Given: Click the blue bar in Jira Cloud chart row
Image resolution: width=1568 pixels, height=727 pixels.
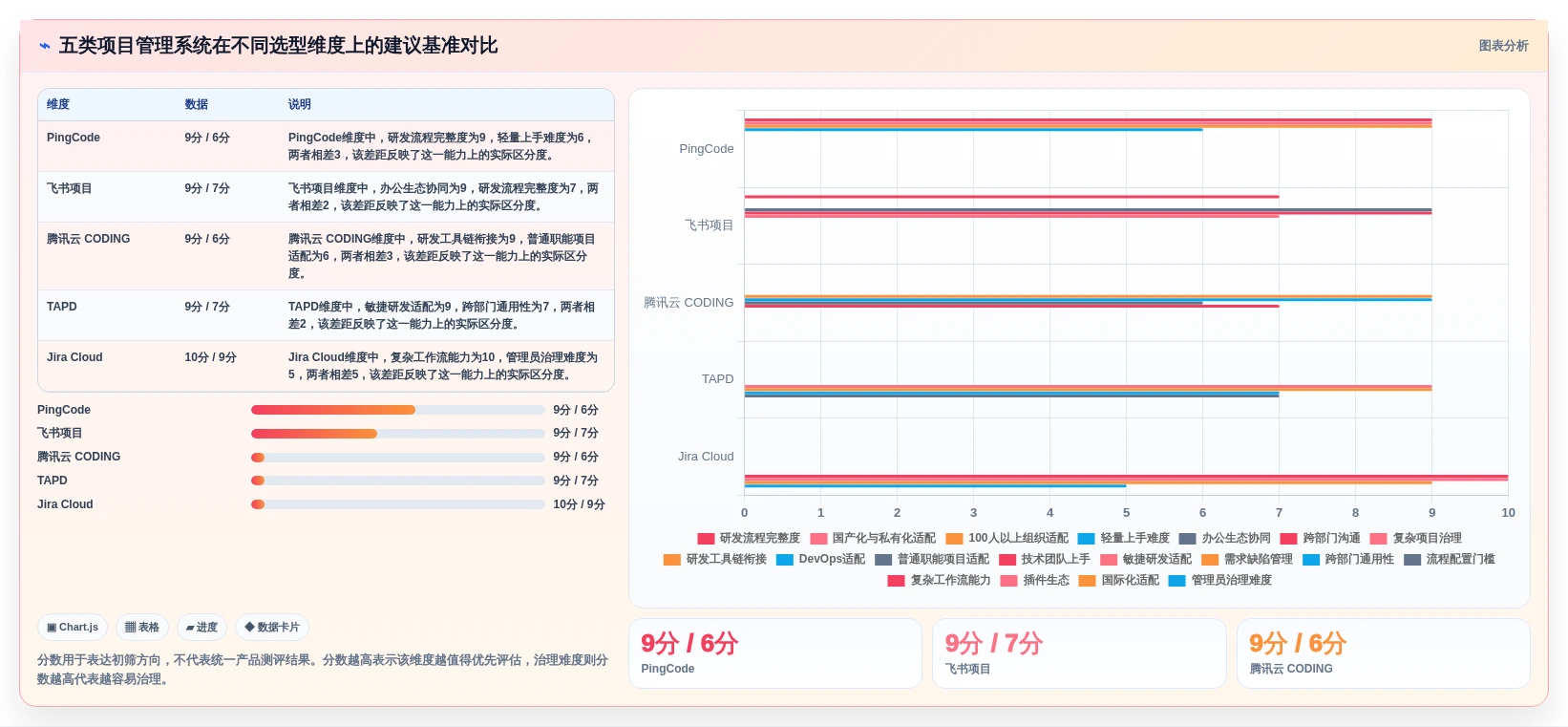Looking at the screenshot, I should [x=936, y=486].
